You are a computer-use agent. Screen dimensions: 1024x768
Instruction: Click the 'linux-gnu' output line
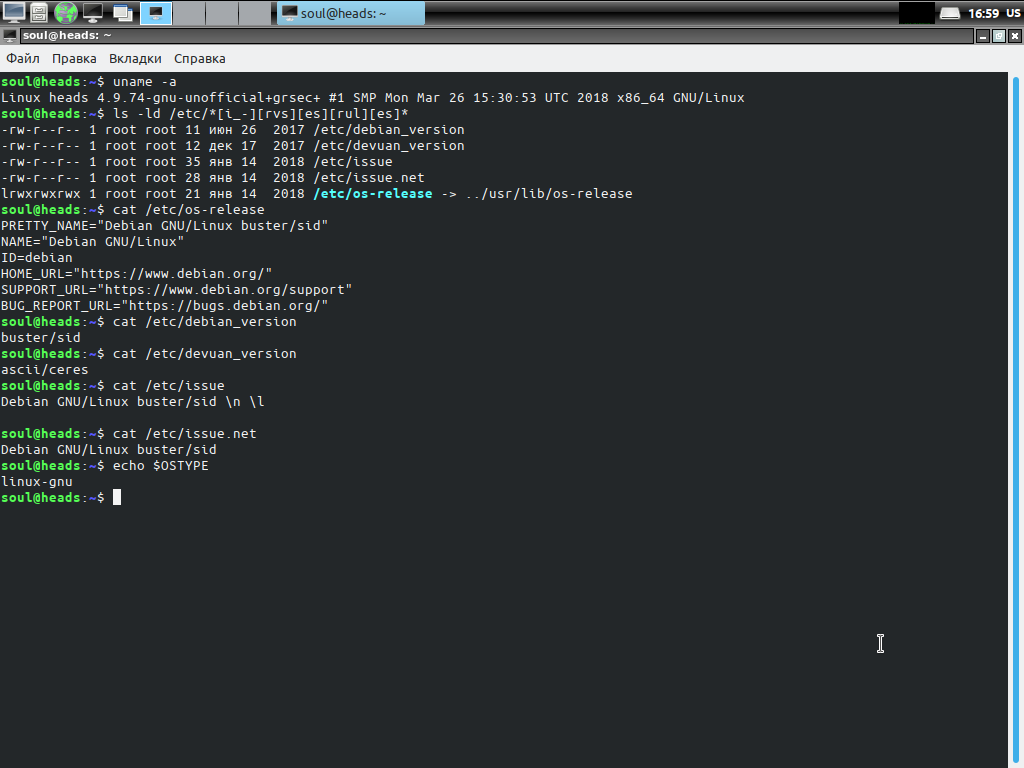(x=37, y=482)
